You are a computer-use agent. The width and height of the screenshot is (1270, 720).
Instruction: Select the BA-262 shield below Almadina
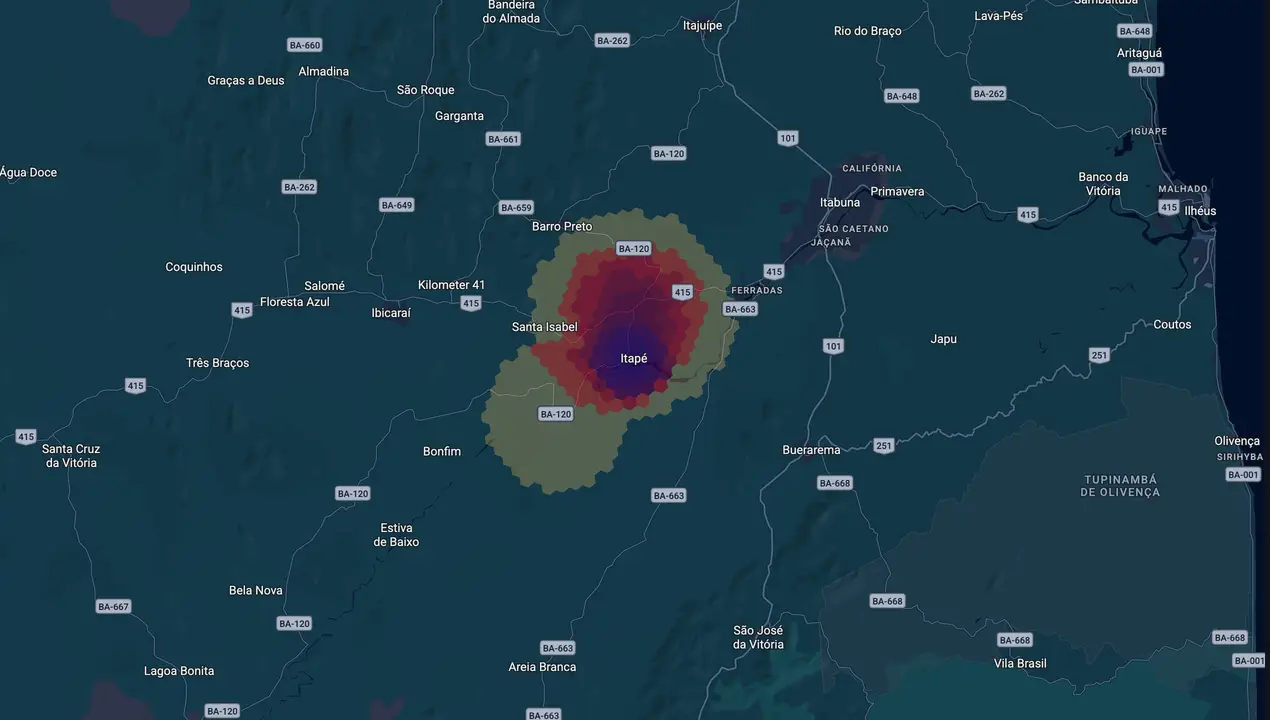(299, 187)
